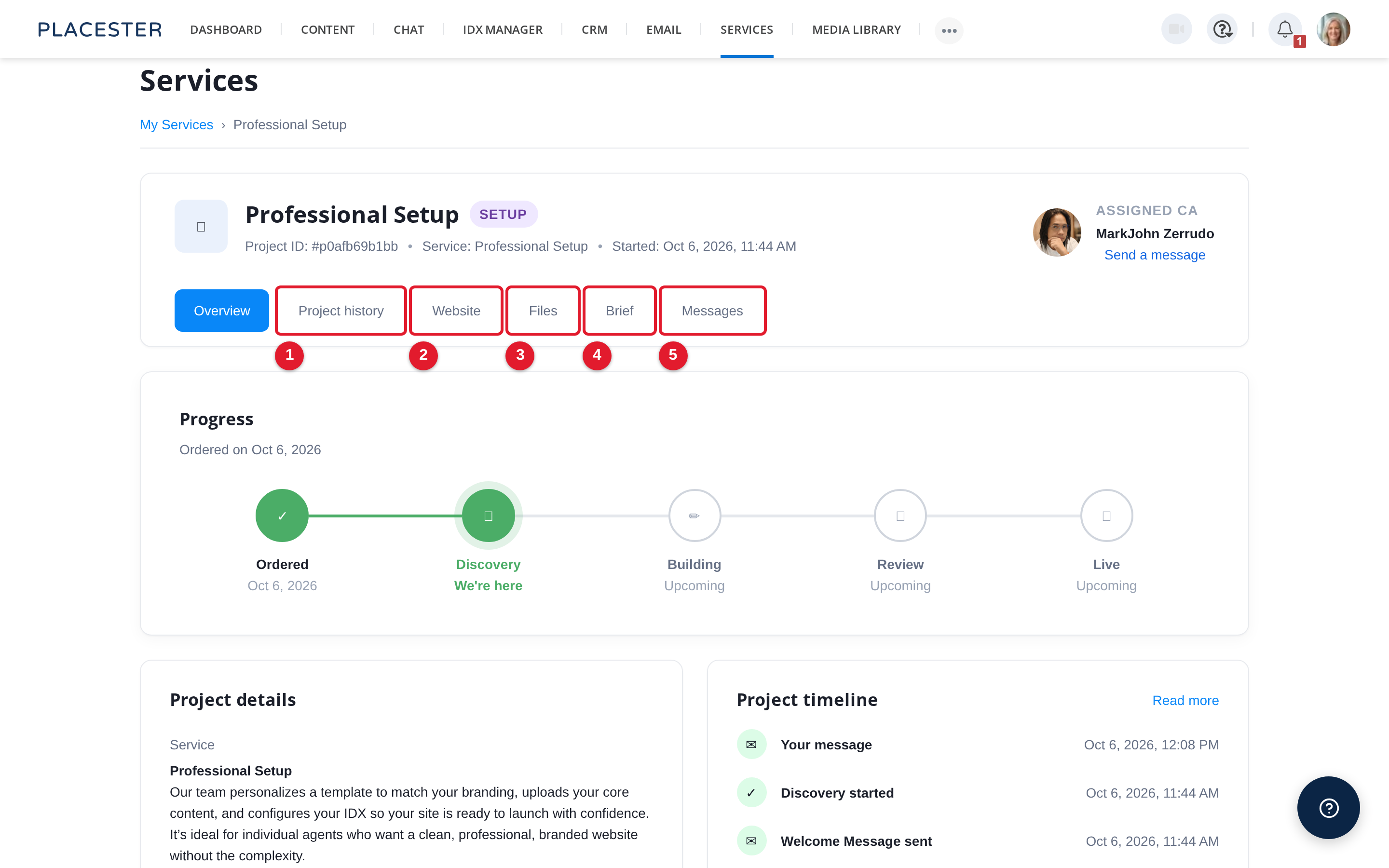Select Services in top navigation
Image resolution: width=1389 pixels, height=868 pixels.
[747, 29]
